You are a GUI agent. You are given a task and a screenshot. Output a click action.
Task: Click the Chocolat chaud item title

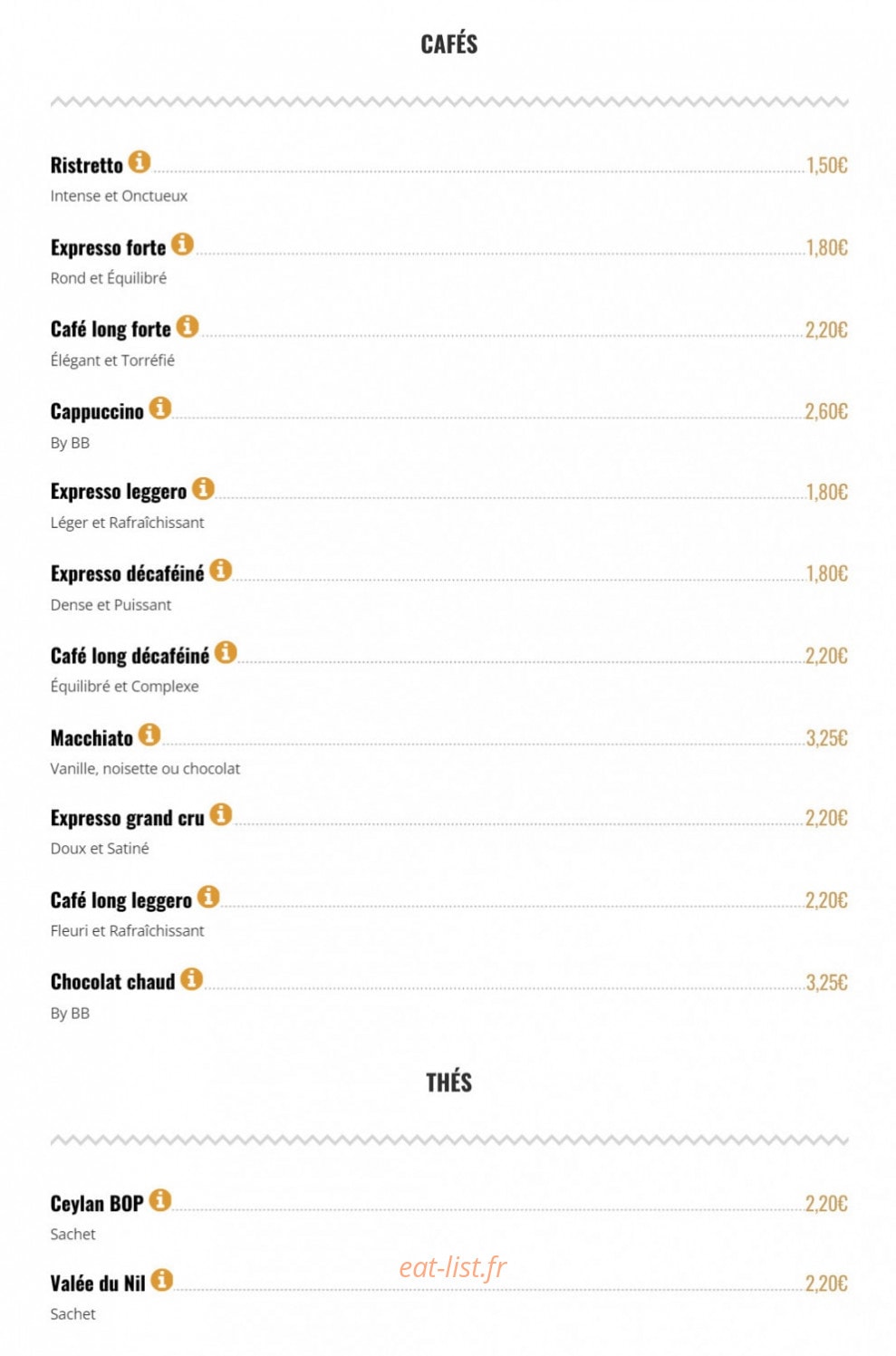tap(112, 983)
